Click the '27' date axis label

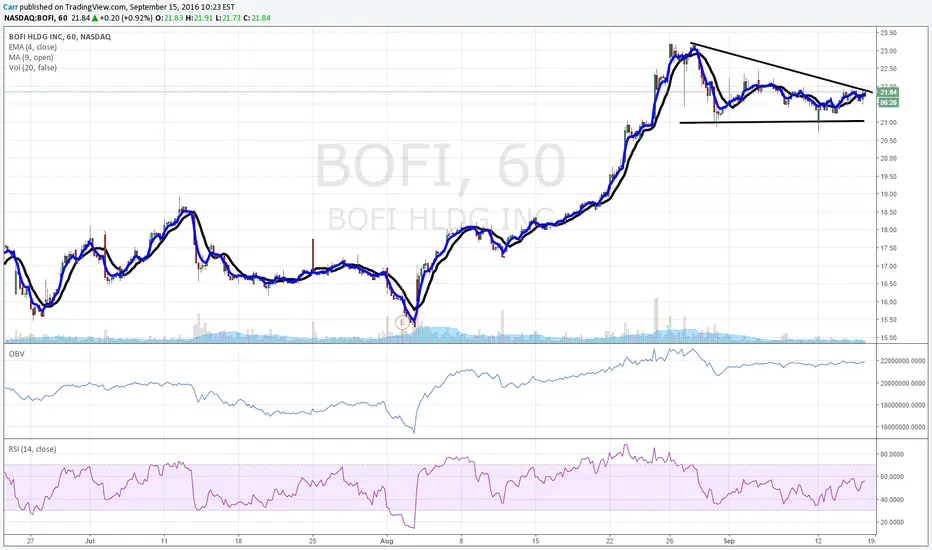point(30,541)
